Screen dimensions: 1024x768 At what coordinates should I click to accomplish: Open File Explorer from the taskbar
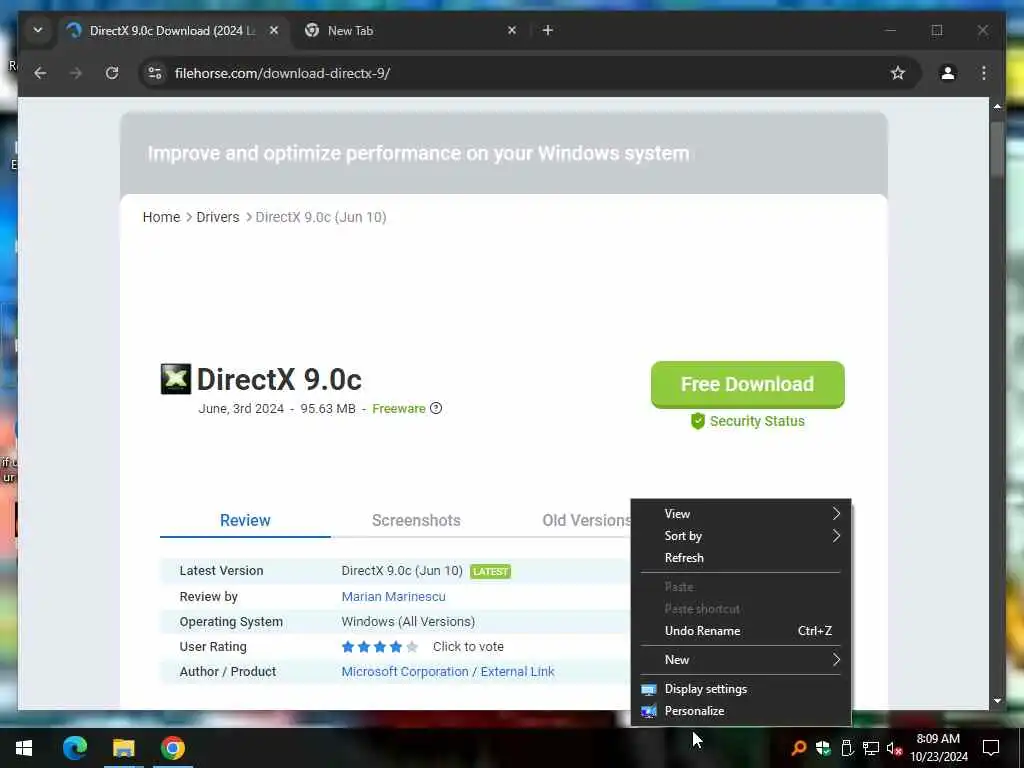pos(123,748)
